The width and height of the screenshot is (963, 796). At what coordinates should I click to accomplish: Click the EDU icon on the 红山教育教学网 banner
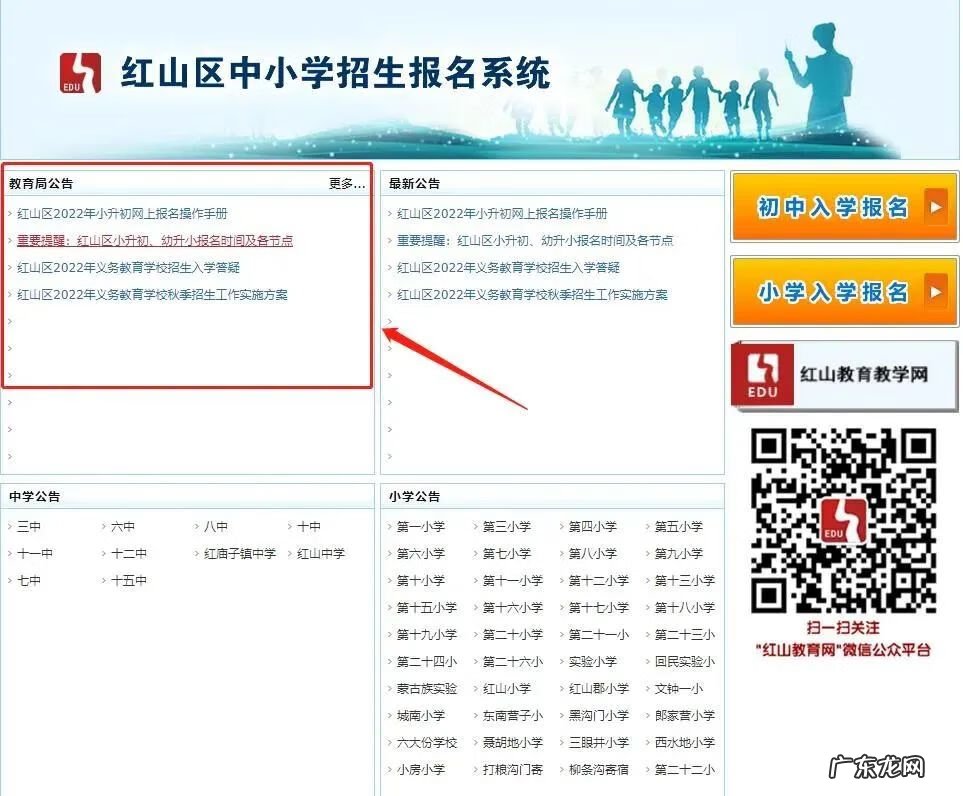pyautogui.click(x=762, y=374)
